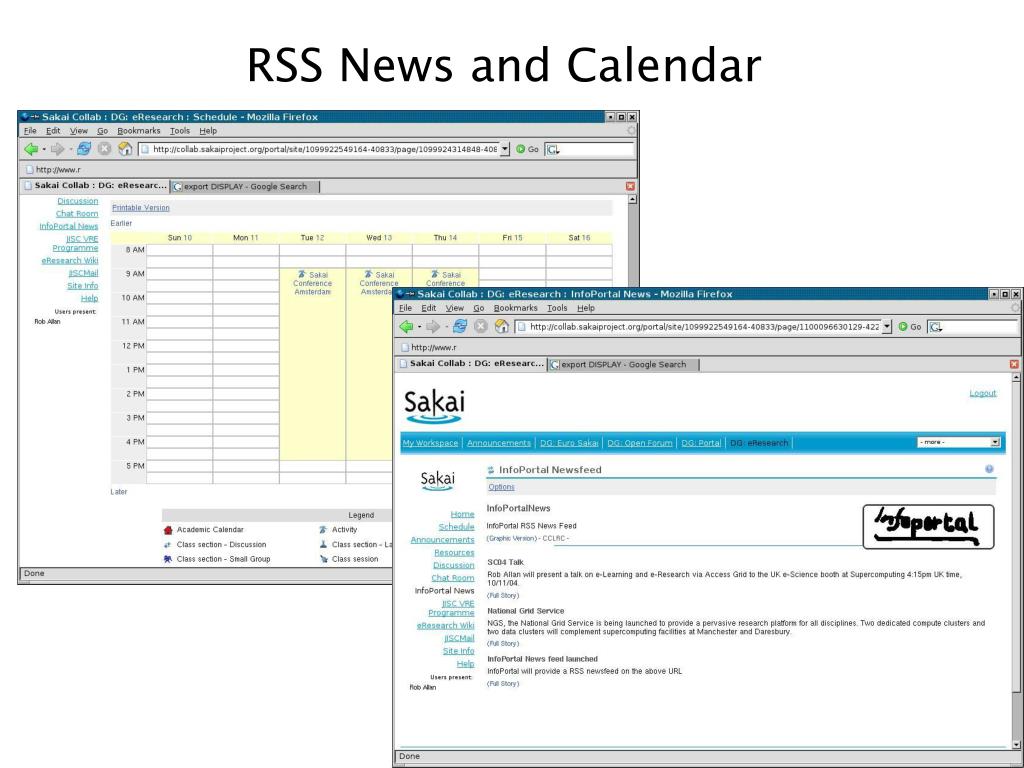Open My Workspace site tab

430,443
